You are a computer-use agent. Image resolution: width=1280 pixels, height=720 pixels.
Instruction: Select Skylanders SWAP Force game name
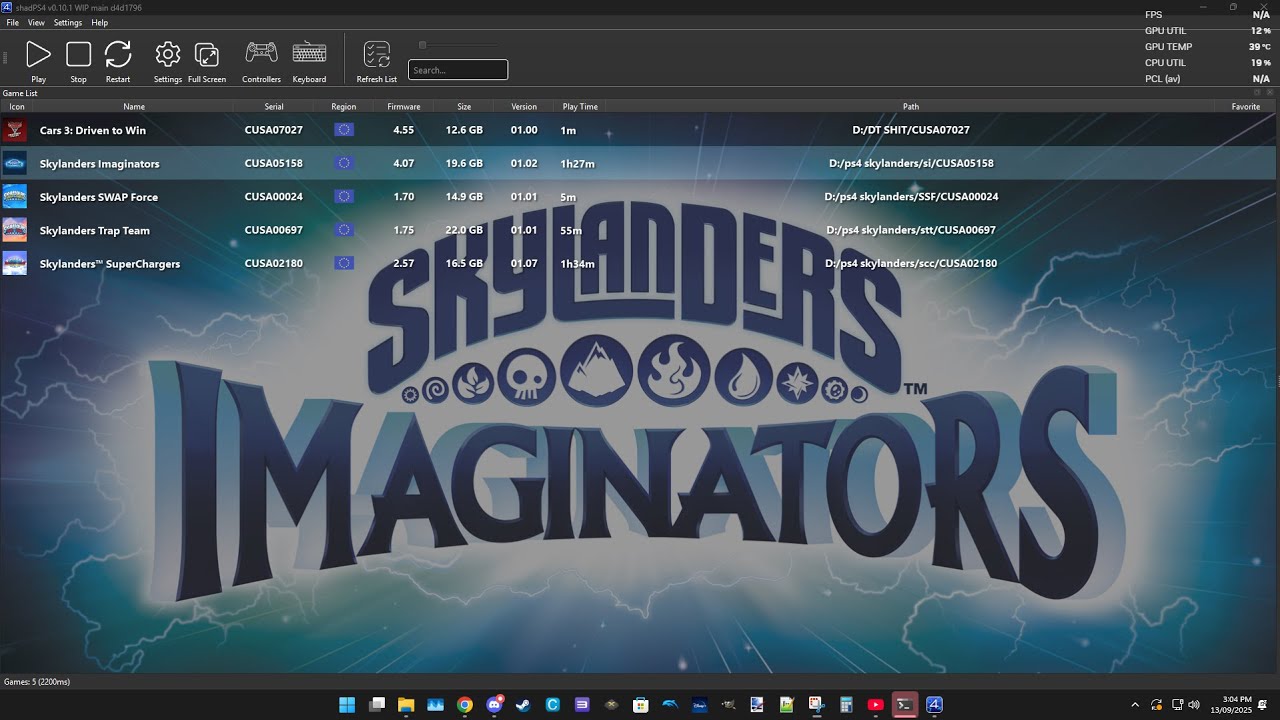point(99,197)
